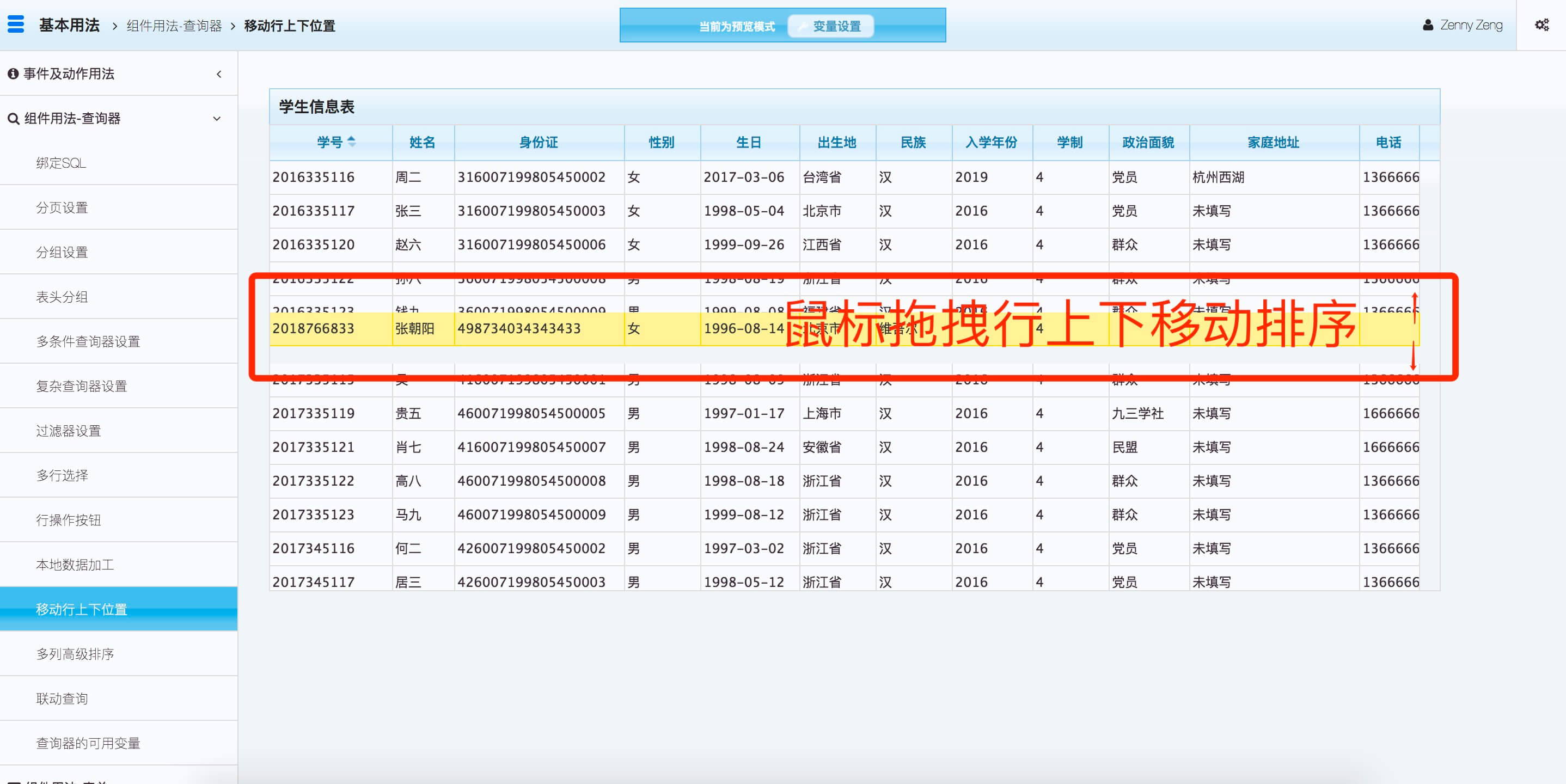Click the user profile icon
This screenshot has height=784, width=1566.
(x=1428, y=25)
